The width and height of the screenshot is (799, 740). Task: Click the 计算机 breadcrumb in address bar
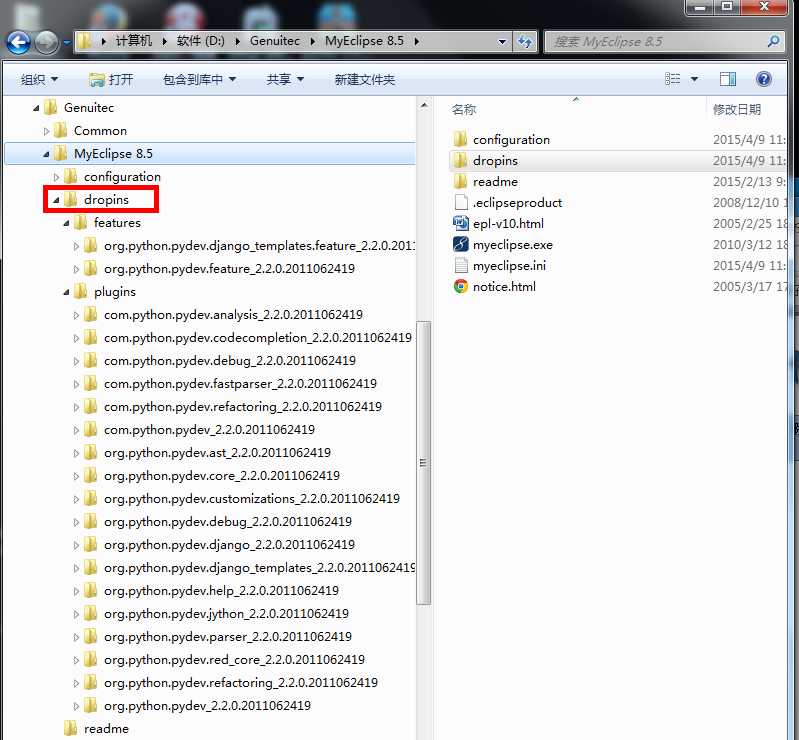click(134, 41)
